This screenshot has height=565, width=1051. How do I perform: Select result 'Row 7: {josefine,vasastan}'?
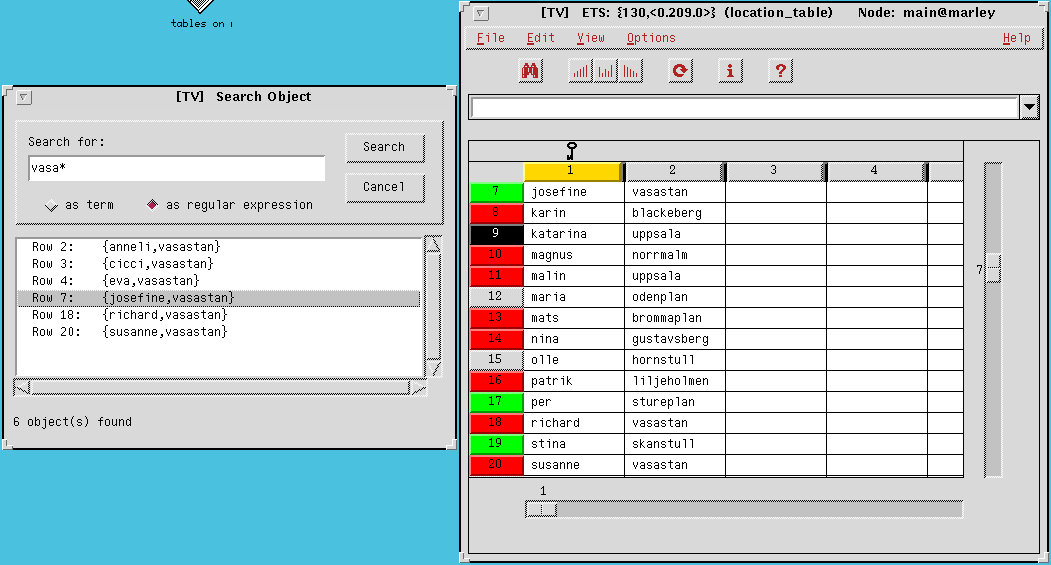219,298
